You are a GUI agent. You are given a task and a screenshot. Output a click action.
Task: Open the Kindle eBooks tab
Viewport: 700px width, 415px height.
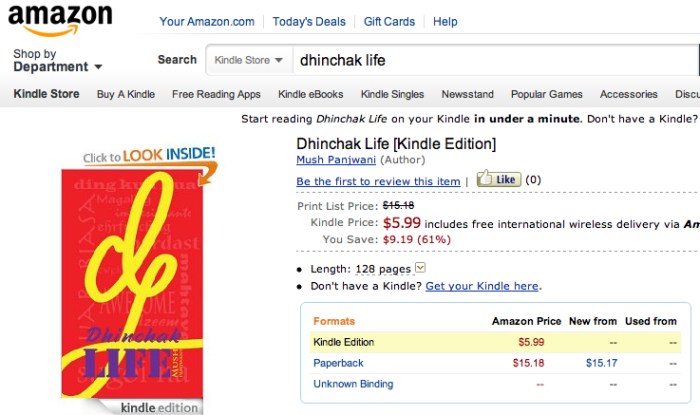[310, 95]
